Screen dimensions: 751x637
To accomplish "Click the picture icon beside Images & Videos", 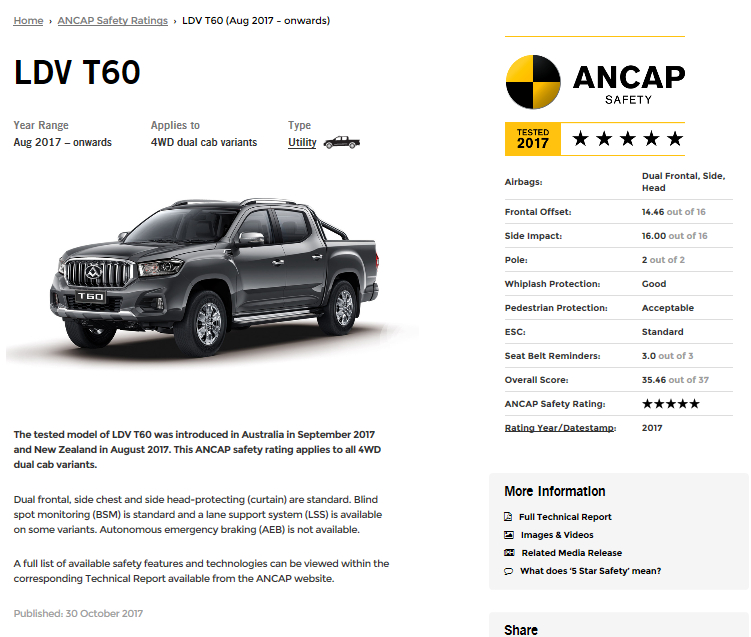I will (509, 535).
